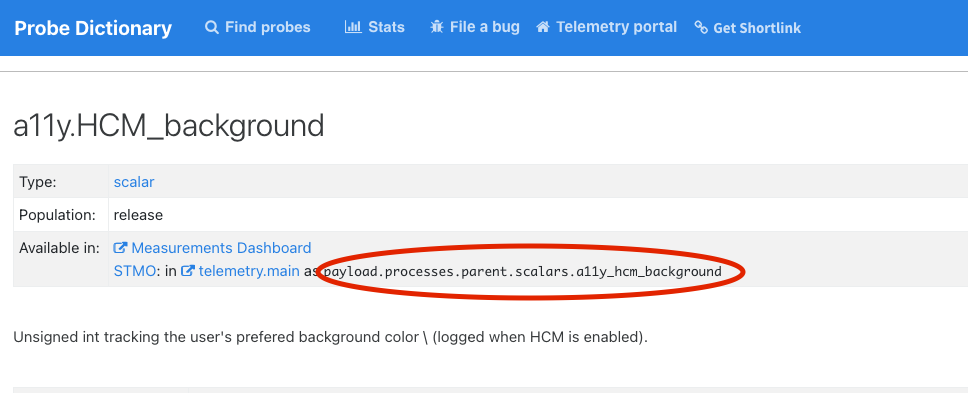The image size is (968, 393).
Task: Open the scalar type link
Action: 134,182
